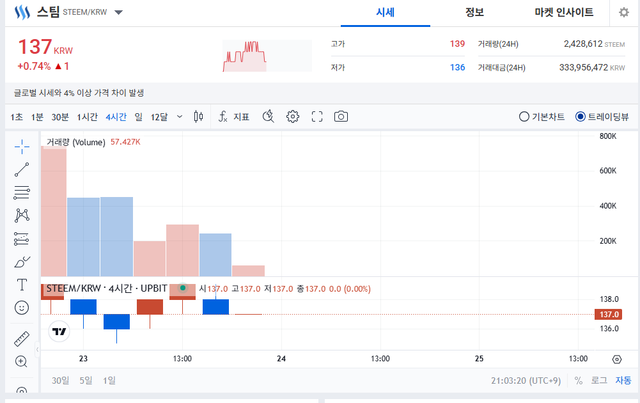Switch to the 시세 tab

pyautogui.click(x=385, y=13)
